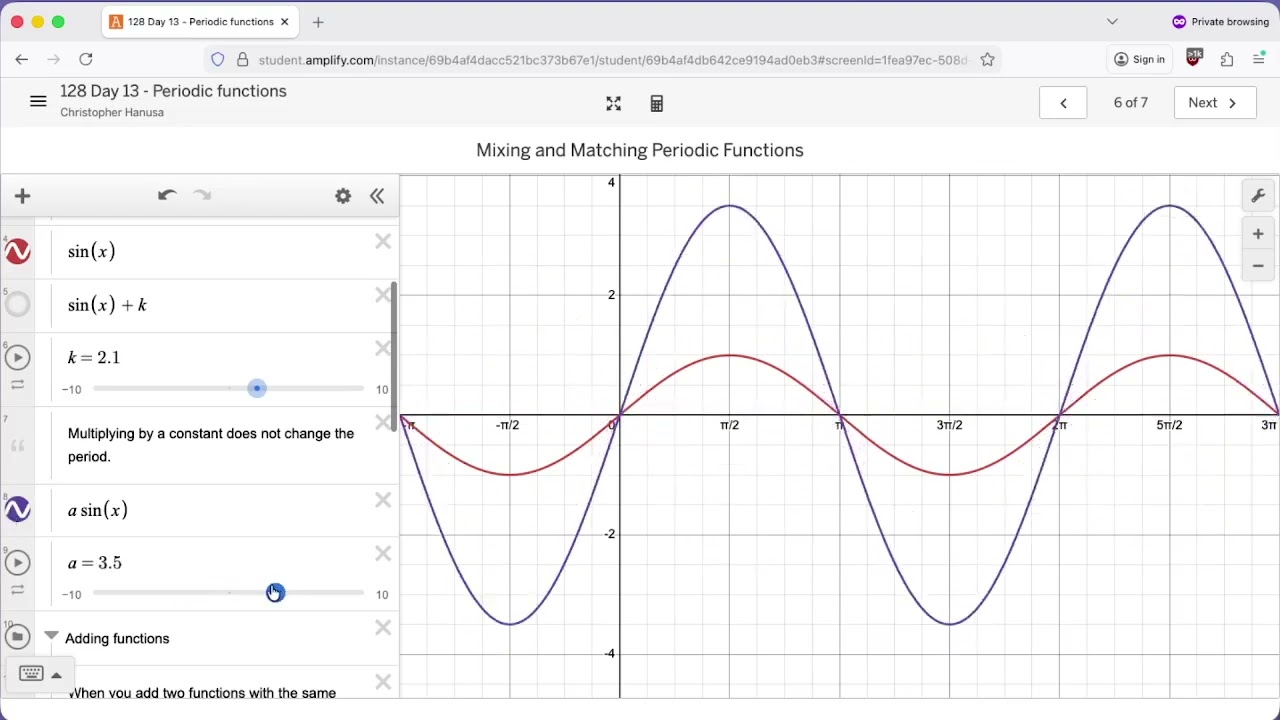The image size is (1280, 720).
Task: Click the a slider thumb
Action: click(275, 593)
